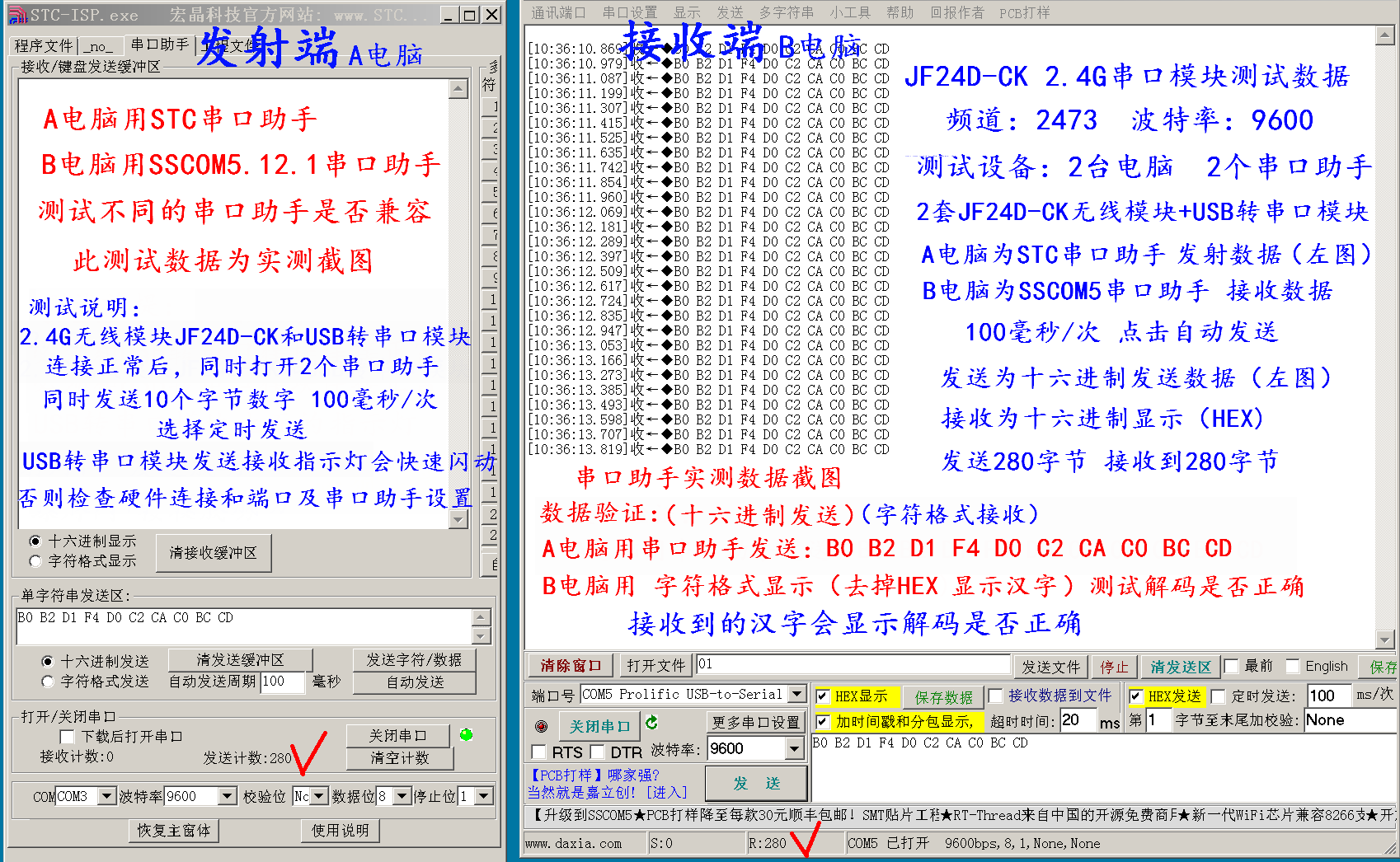Click down arrow of single string send box
Screen dimensions: 1400x862
[x=482, y=636]
